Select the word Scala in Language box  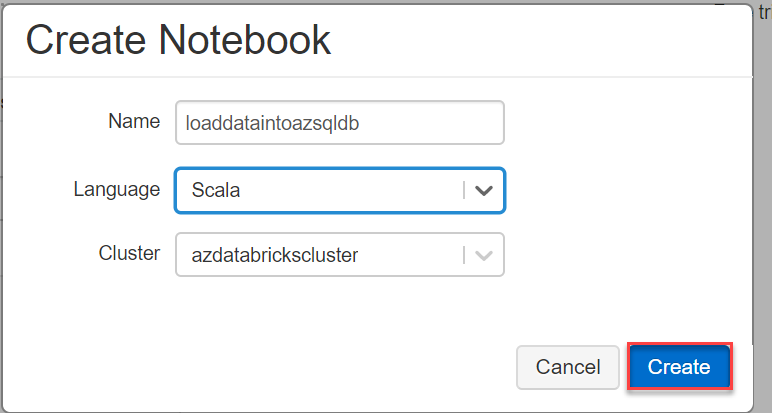point(215,190)
